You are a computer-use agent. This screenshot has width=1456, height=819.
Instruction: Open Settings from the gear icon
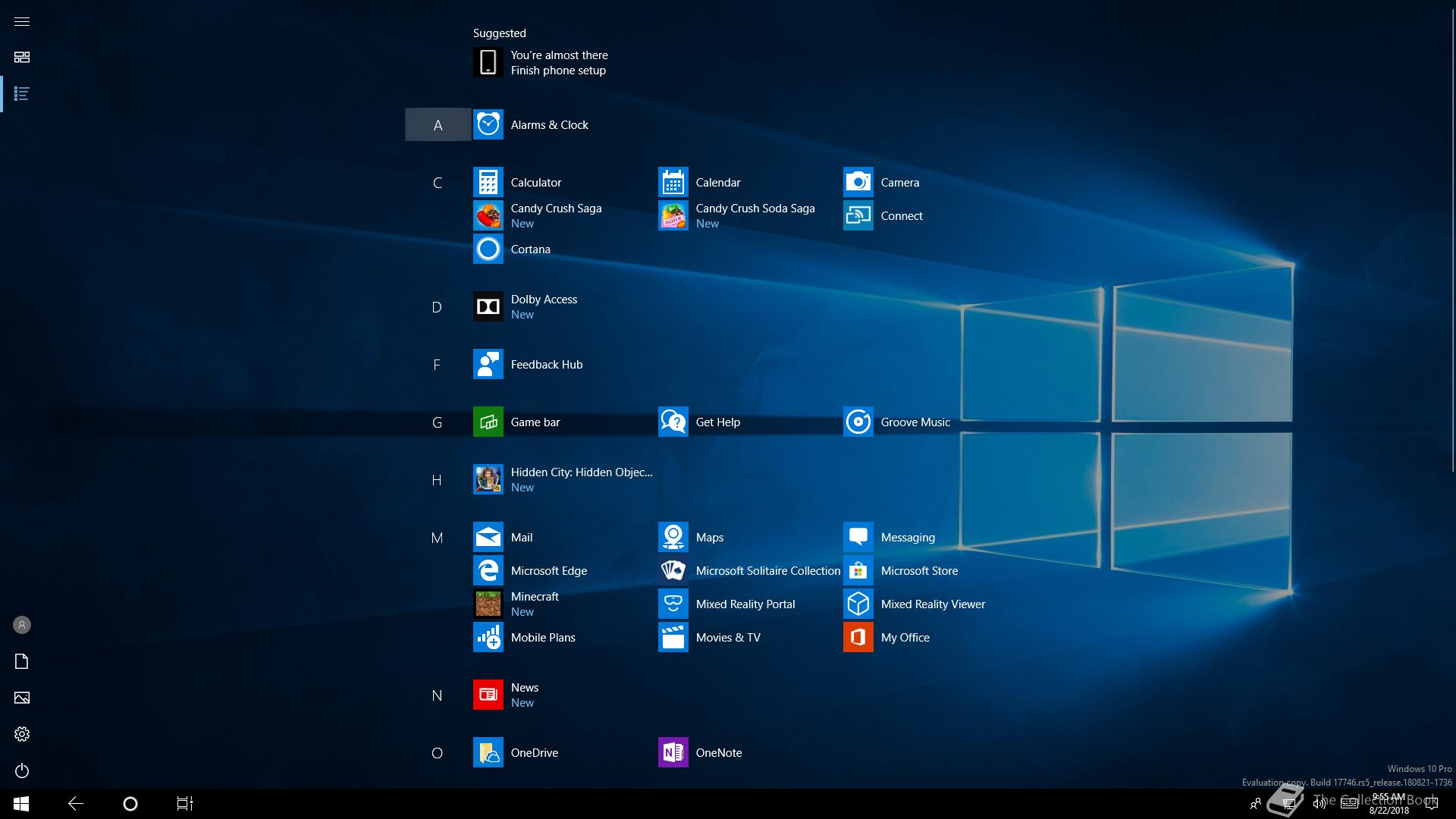pyautogui.click(x=22, y=734)
